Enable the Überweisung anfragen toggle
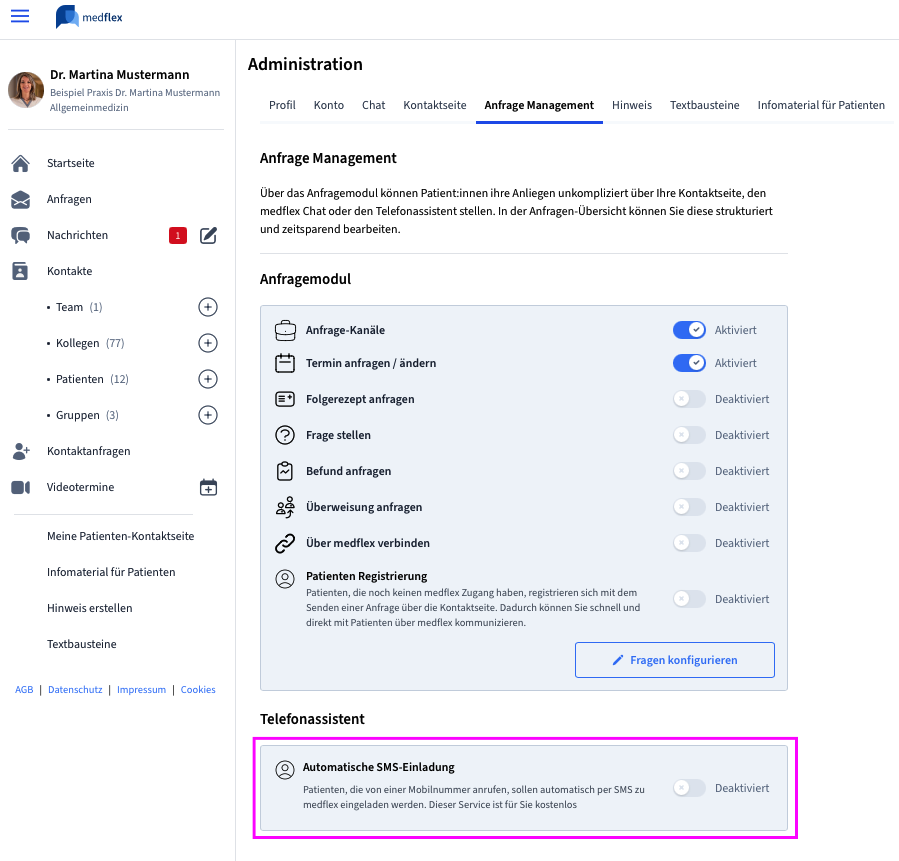899x861 pixels. pyautogui.click(x=689, y=507)
